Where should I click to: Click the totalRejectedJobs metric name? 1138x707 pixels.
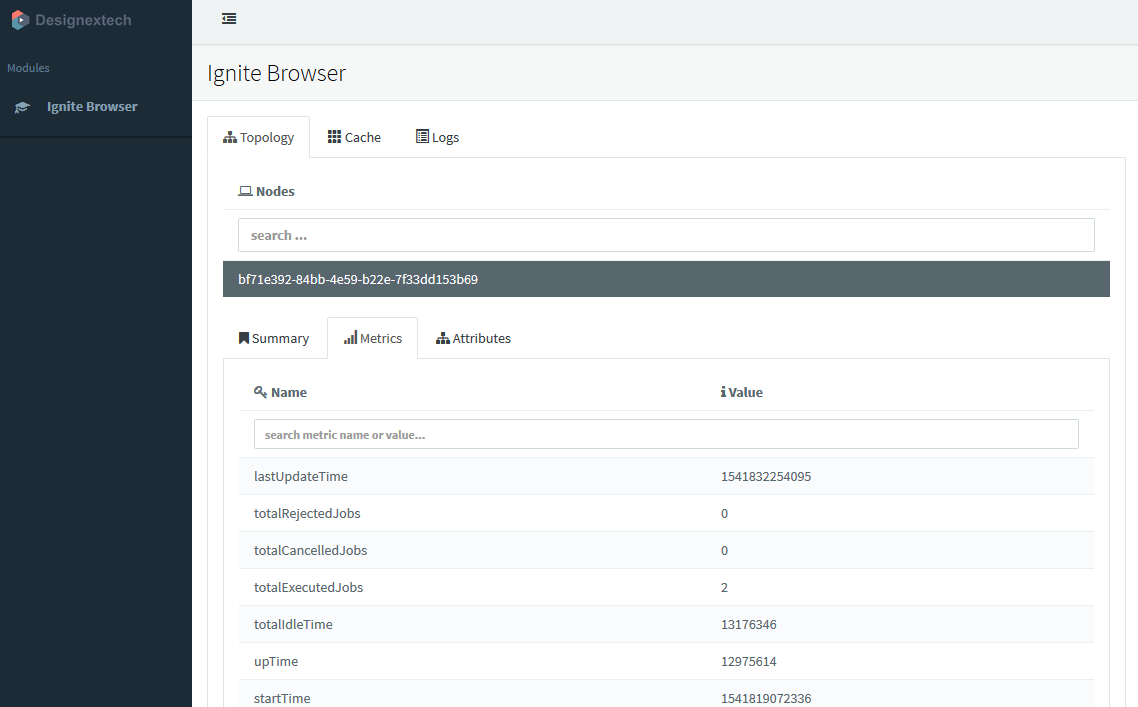[x=307, y=514]
